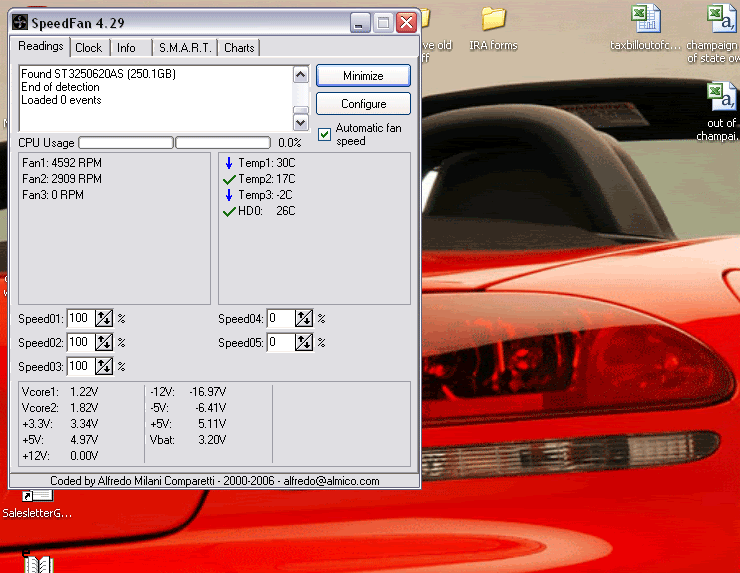Open the Charts tab
Screen dimensions: 740x573
[239, 48]
